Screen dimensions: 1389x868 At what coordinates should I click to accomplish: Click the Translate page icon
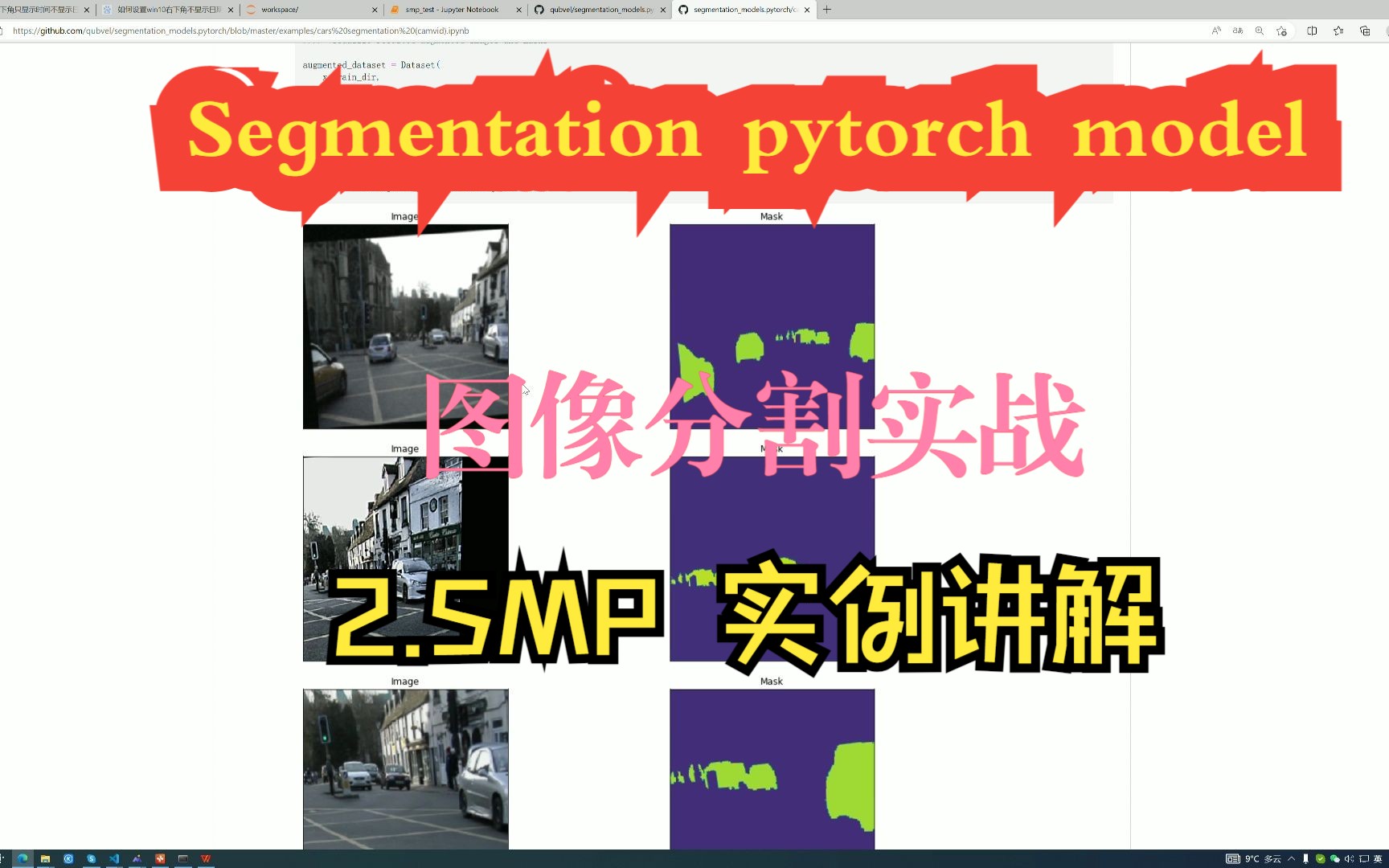1238,31
